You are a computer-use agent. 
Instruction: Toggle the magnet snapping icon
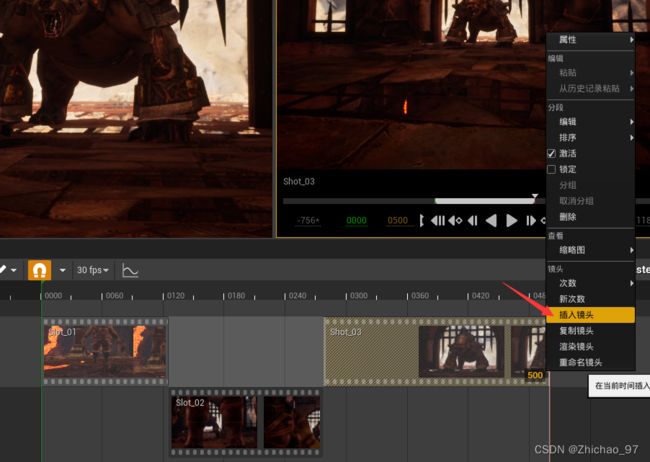point(39,270)
